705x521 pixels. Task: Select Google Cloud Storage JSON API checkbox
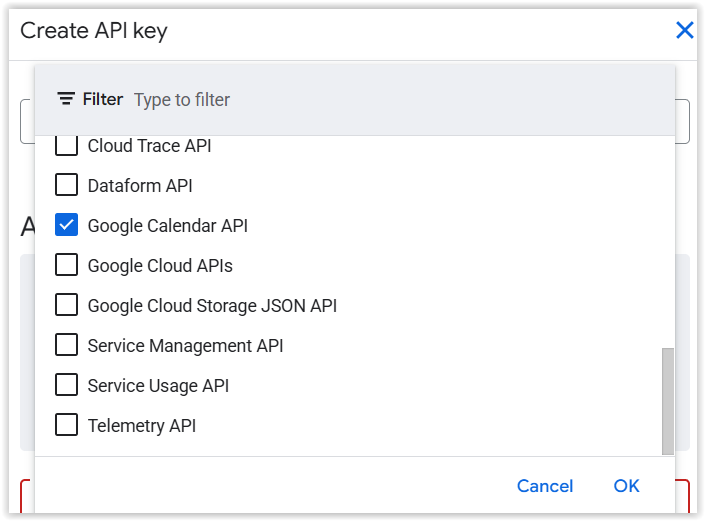[x=66, y=305]
